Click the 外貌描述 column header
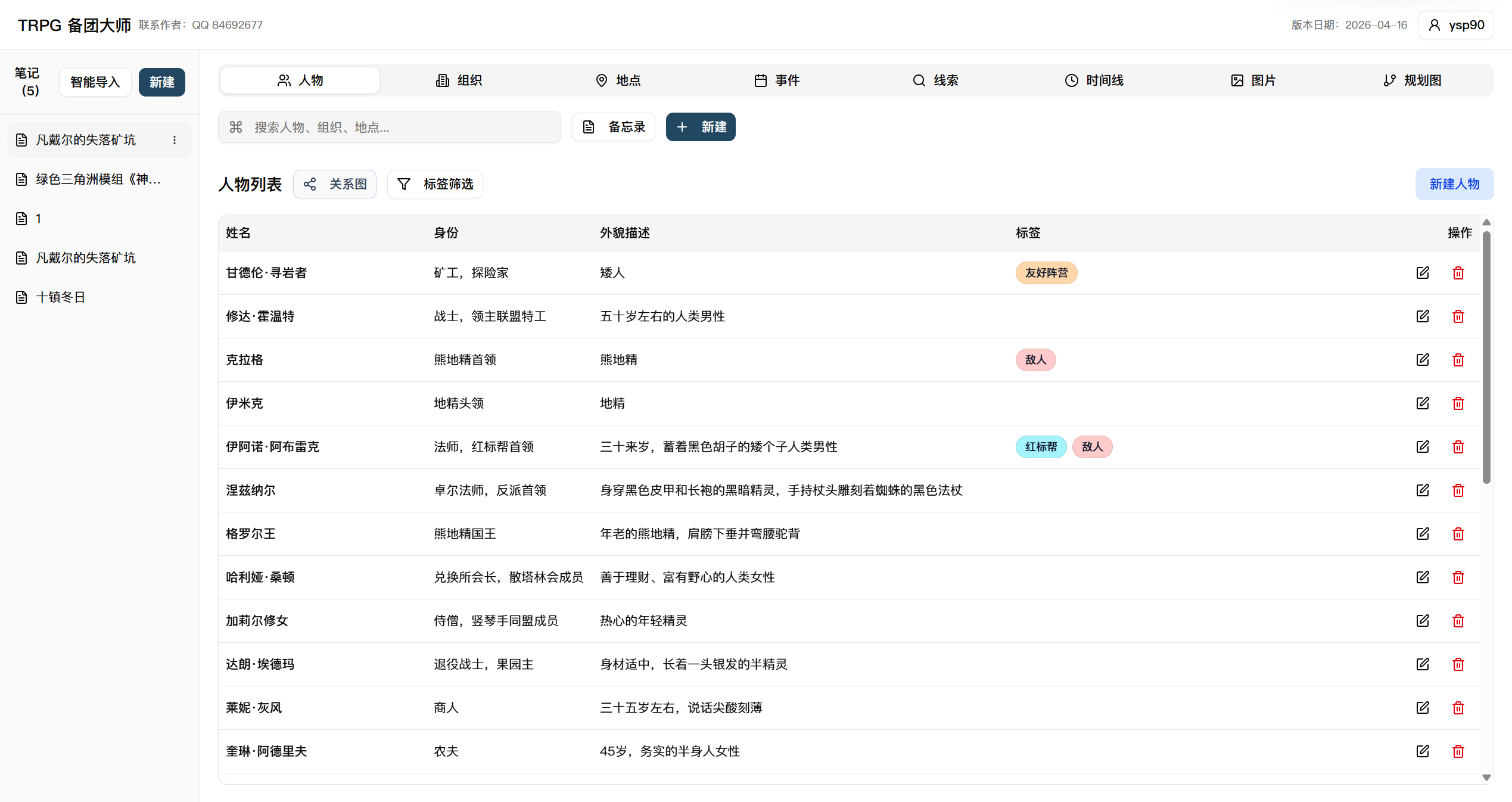This screenshot has height=802, width=1512. click(x=625, y=233)
